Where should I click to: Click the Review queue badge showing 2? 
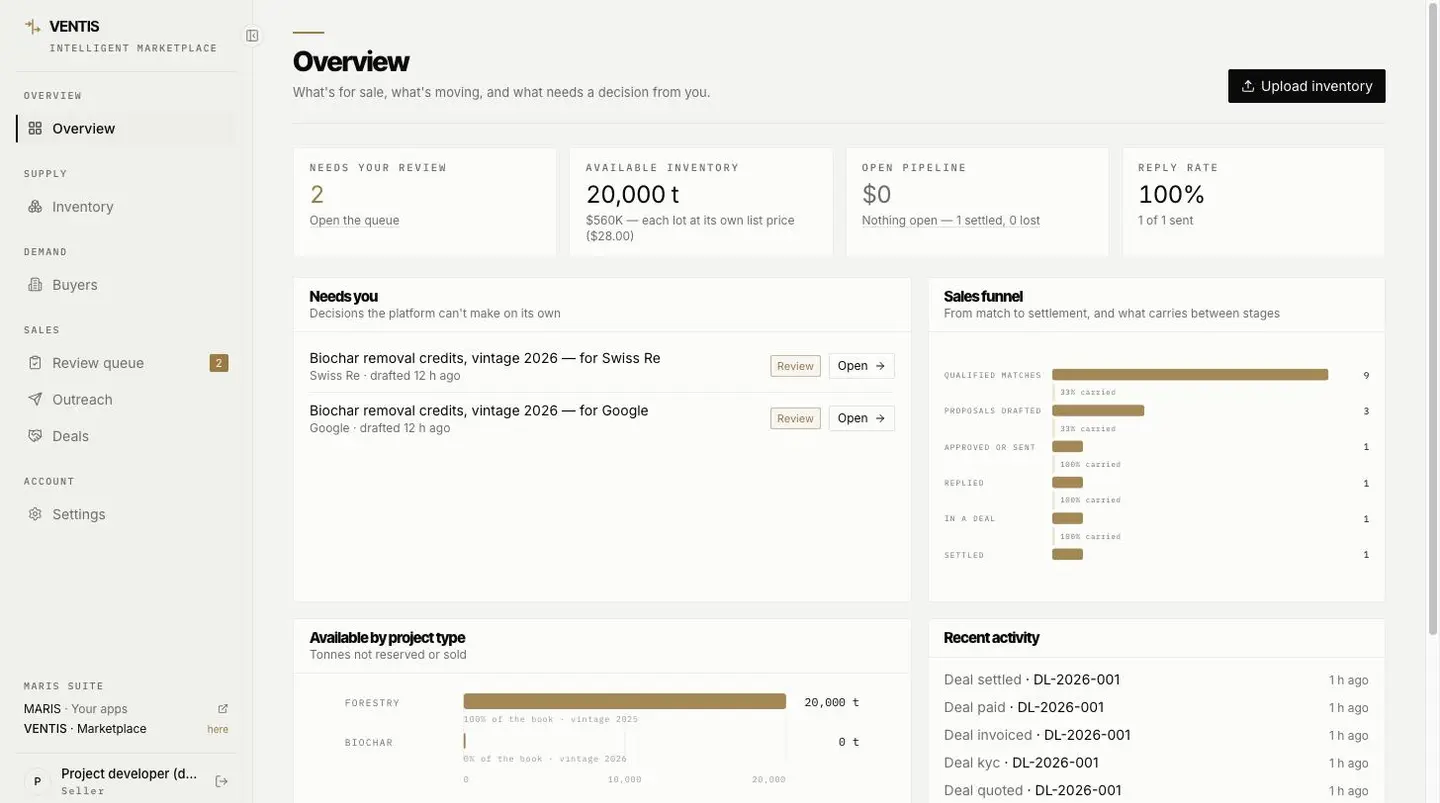(x=219, y=363)
